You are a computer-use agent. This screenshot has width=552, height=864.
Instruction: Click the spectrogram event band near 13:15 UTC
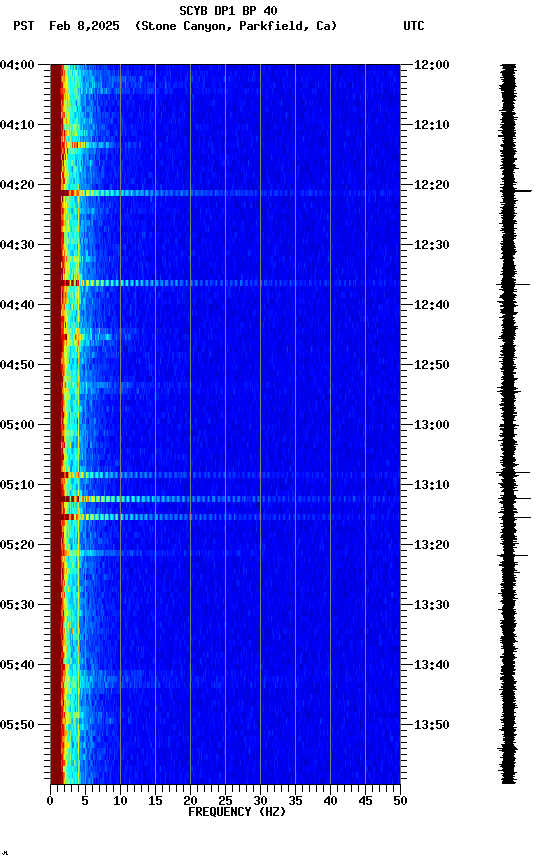point(225,517)
